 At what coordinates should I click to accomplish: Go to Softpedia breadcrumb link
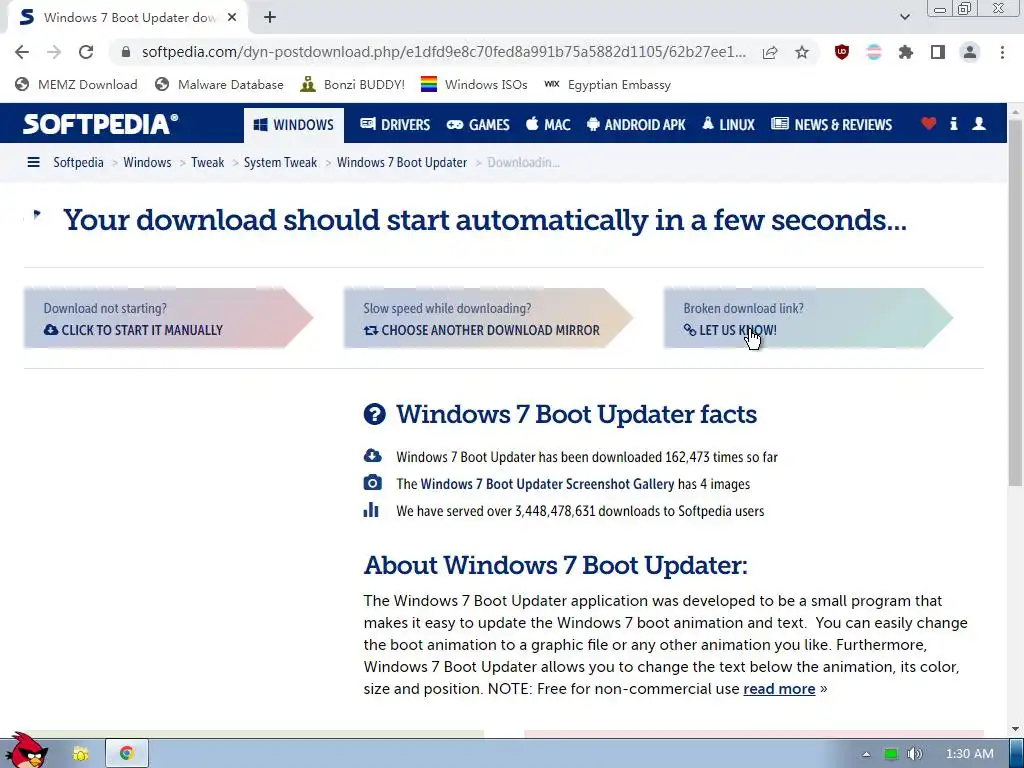(x=78, y=162)
